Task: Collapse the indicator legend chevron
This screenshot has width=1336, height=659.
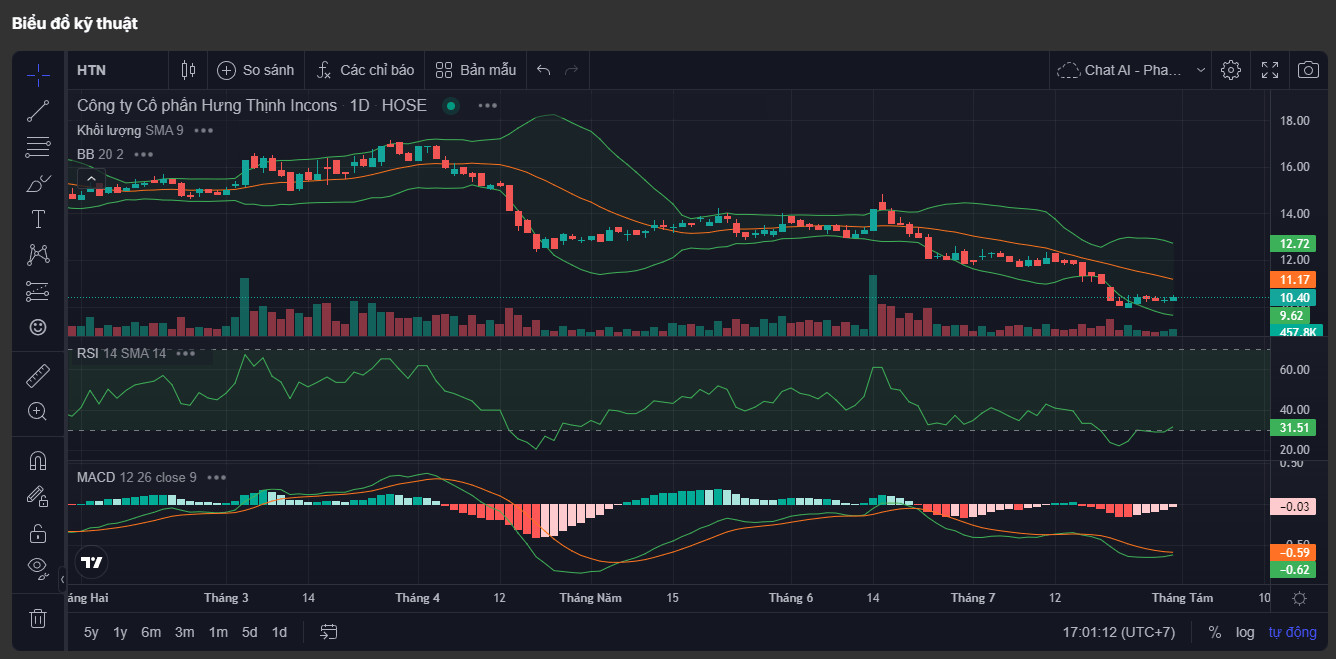Action: point(91,179)
